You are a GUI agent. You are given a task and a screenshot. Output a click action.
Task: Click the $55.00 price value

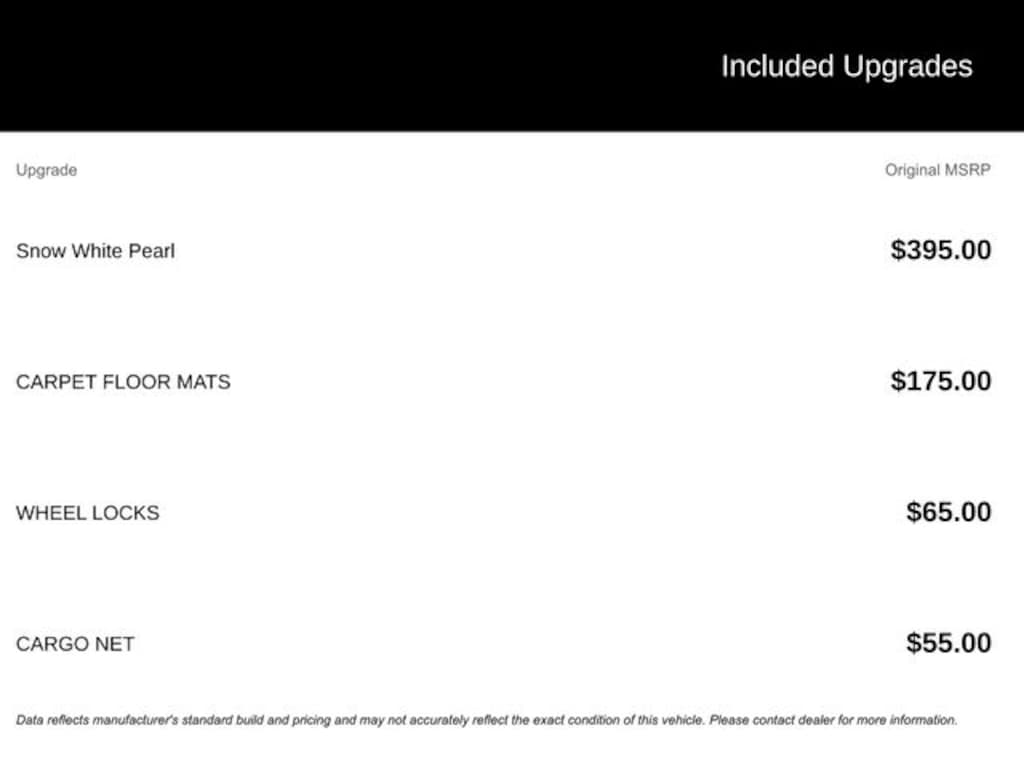(948, 643)
